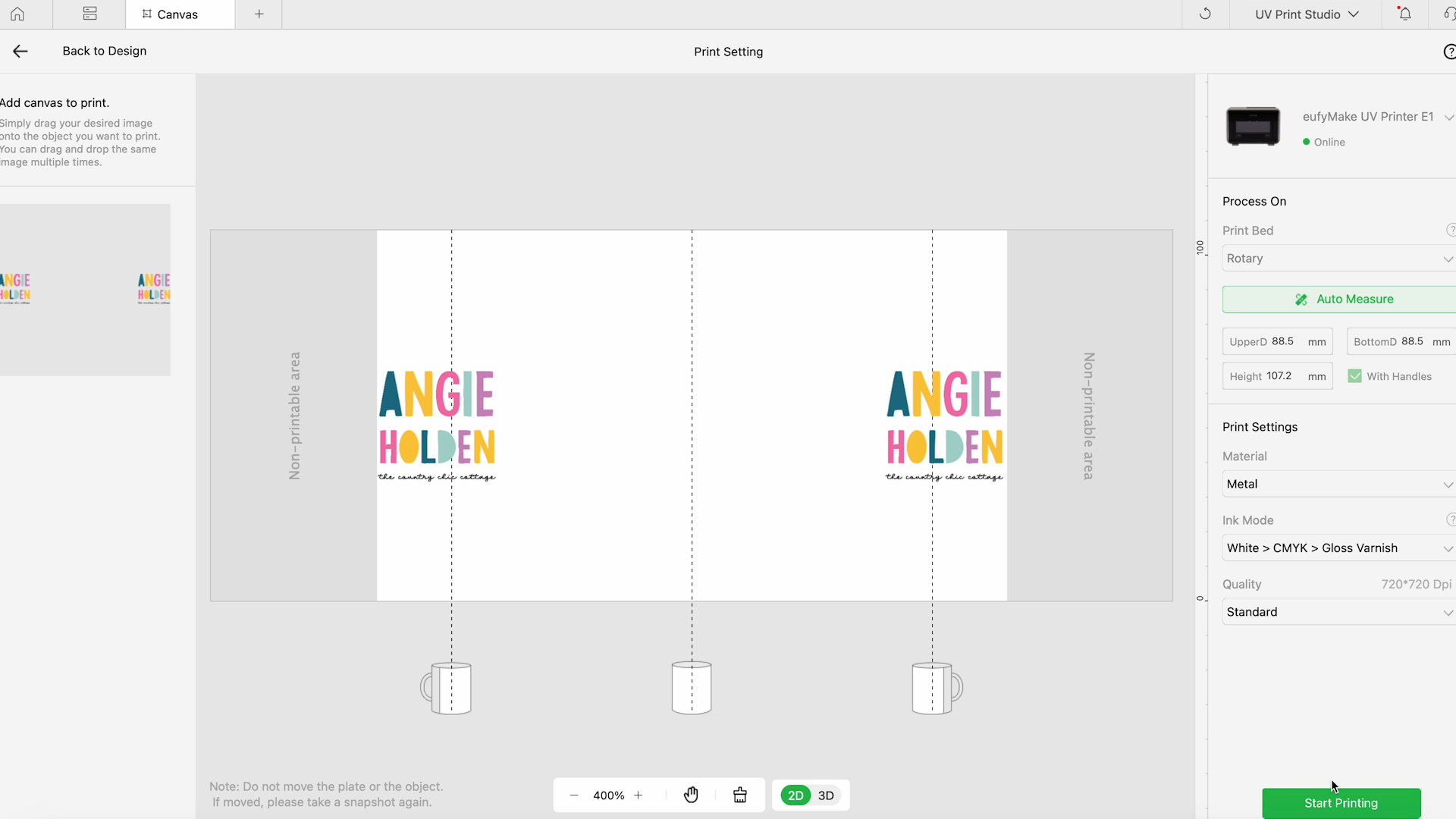The height and width of the screenshot is (819, 1456).
Task: Open the projects list icon
Action: click(x=89, y=14)
